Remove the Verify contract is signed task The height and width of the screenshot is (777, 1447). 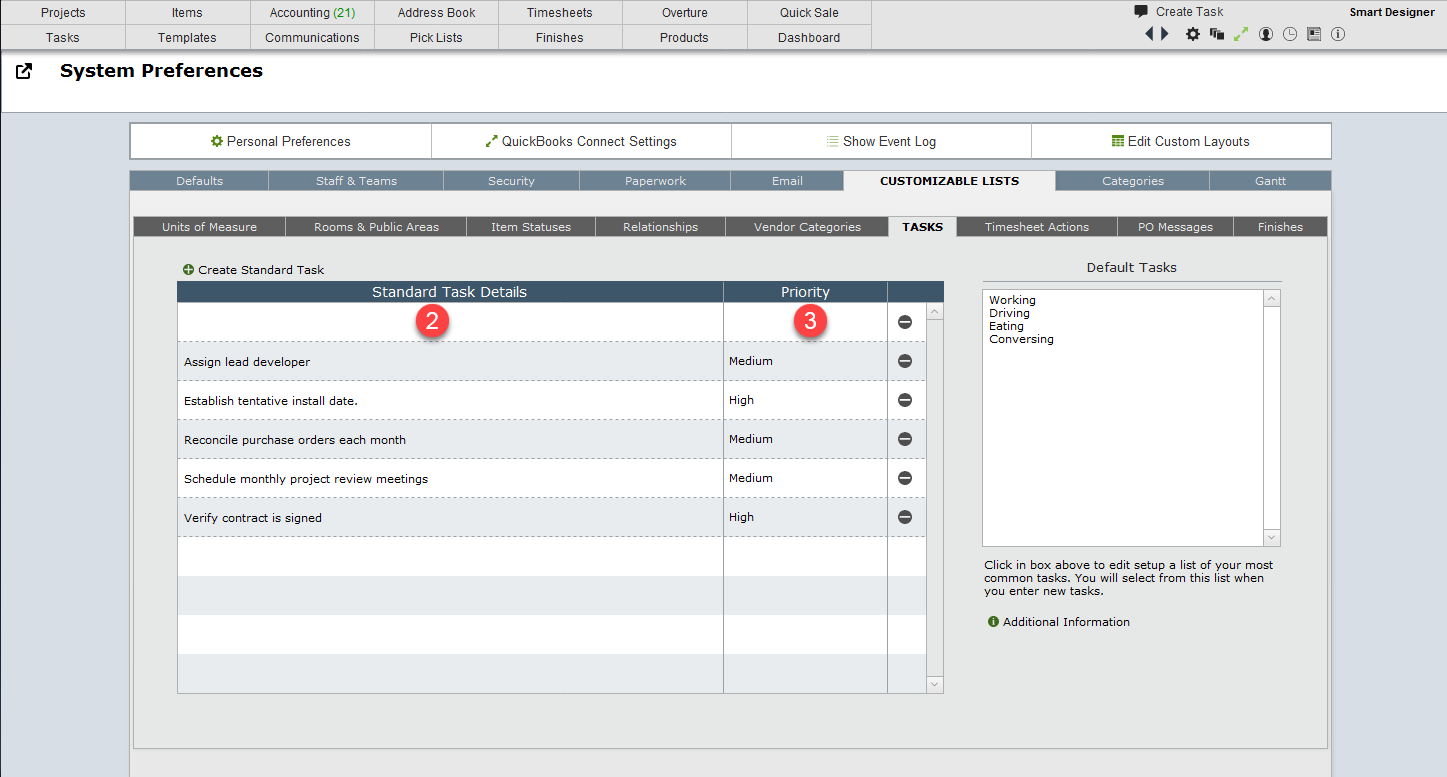coord(905,517)
